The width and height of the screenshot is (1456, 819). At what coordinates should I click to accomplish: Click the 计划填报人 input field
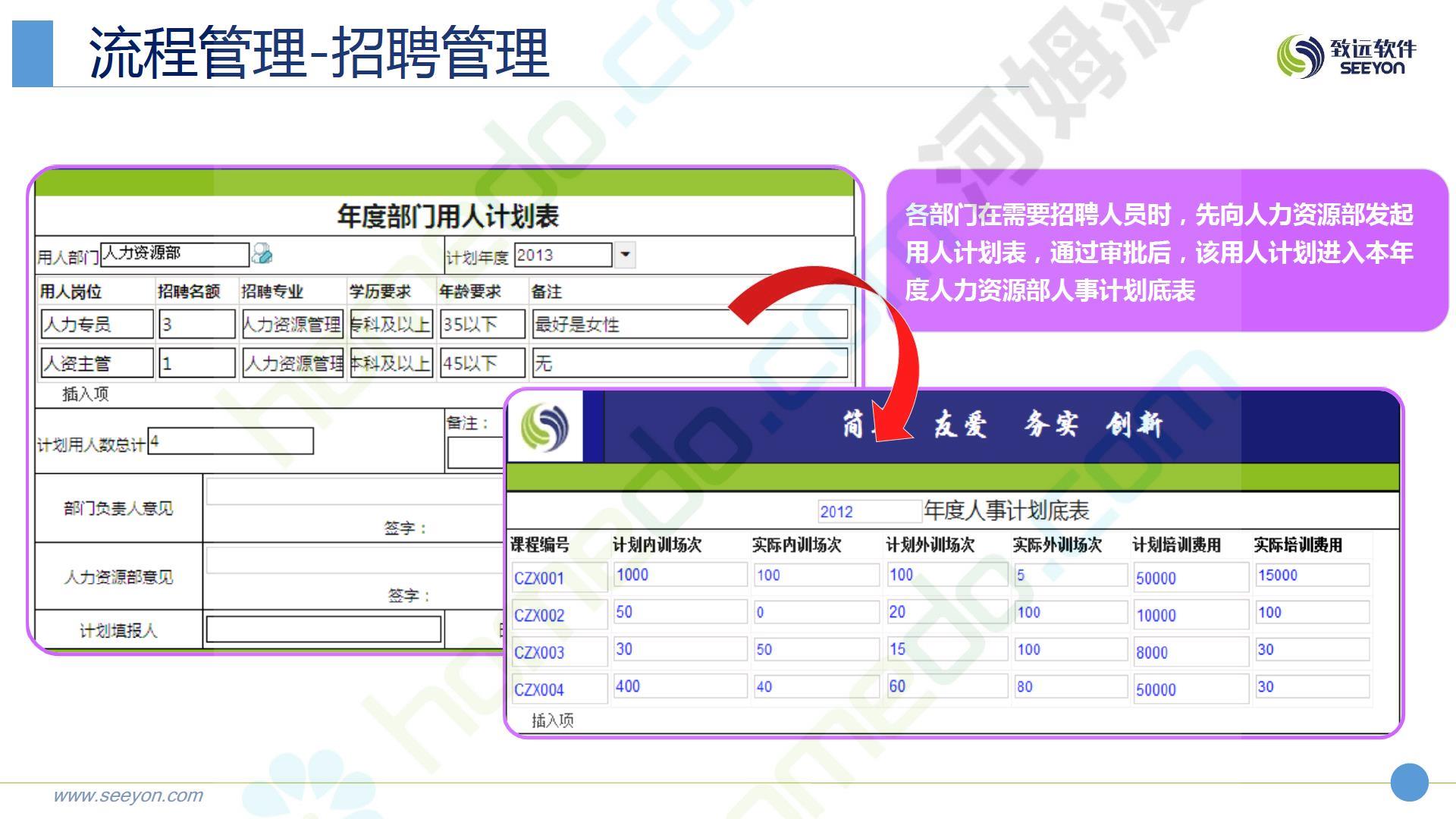pyautogui.click(x=324, y=629)
